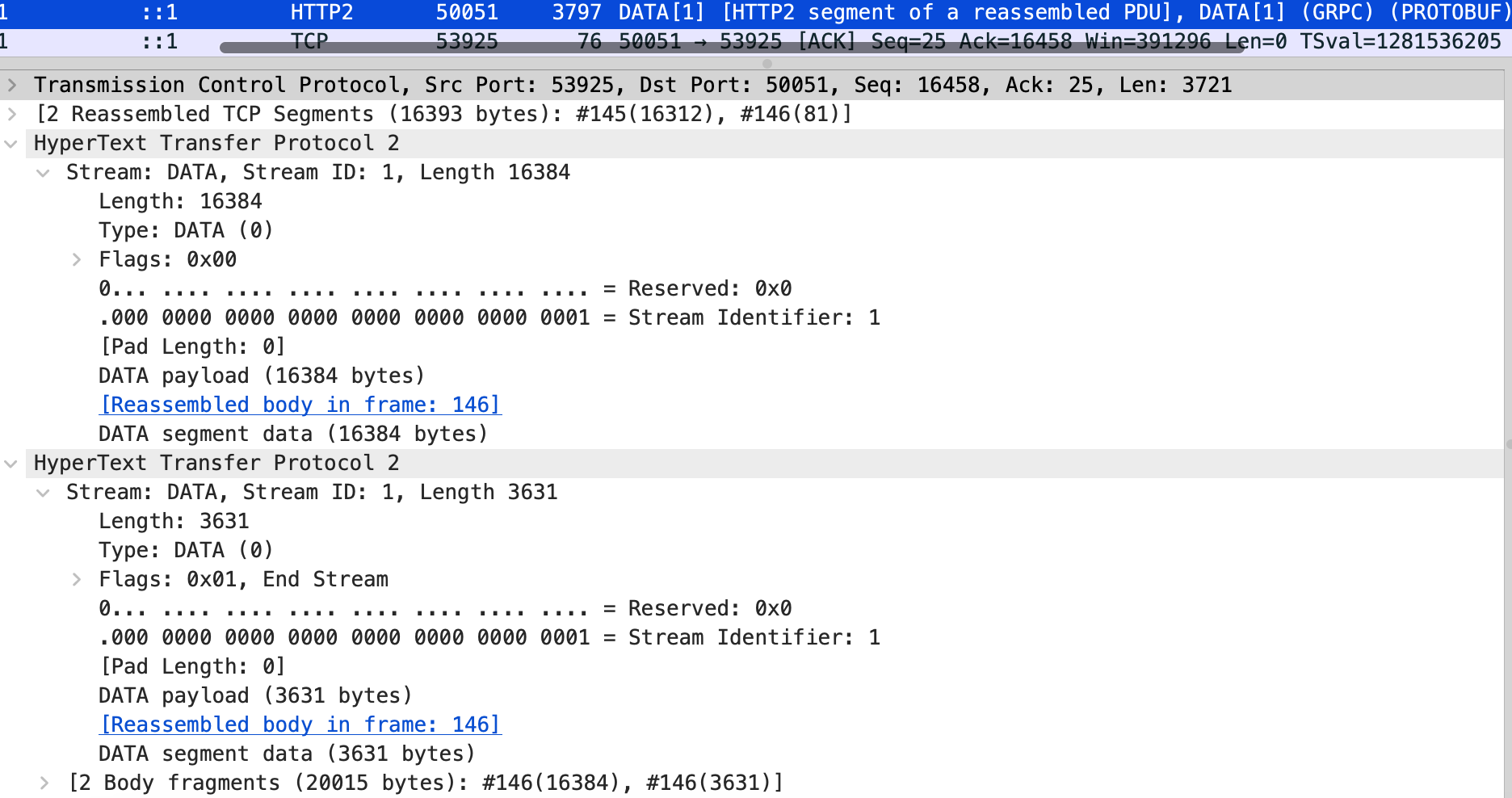Collapse the second HyperText Transfer Protocol 2 section
The width and height of the screenshot is (1512, 798).
[x=11, y=464]
